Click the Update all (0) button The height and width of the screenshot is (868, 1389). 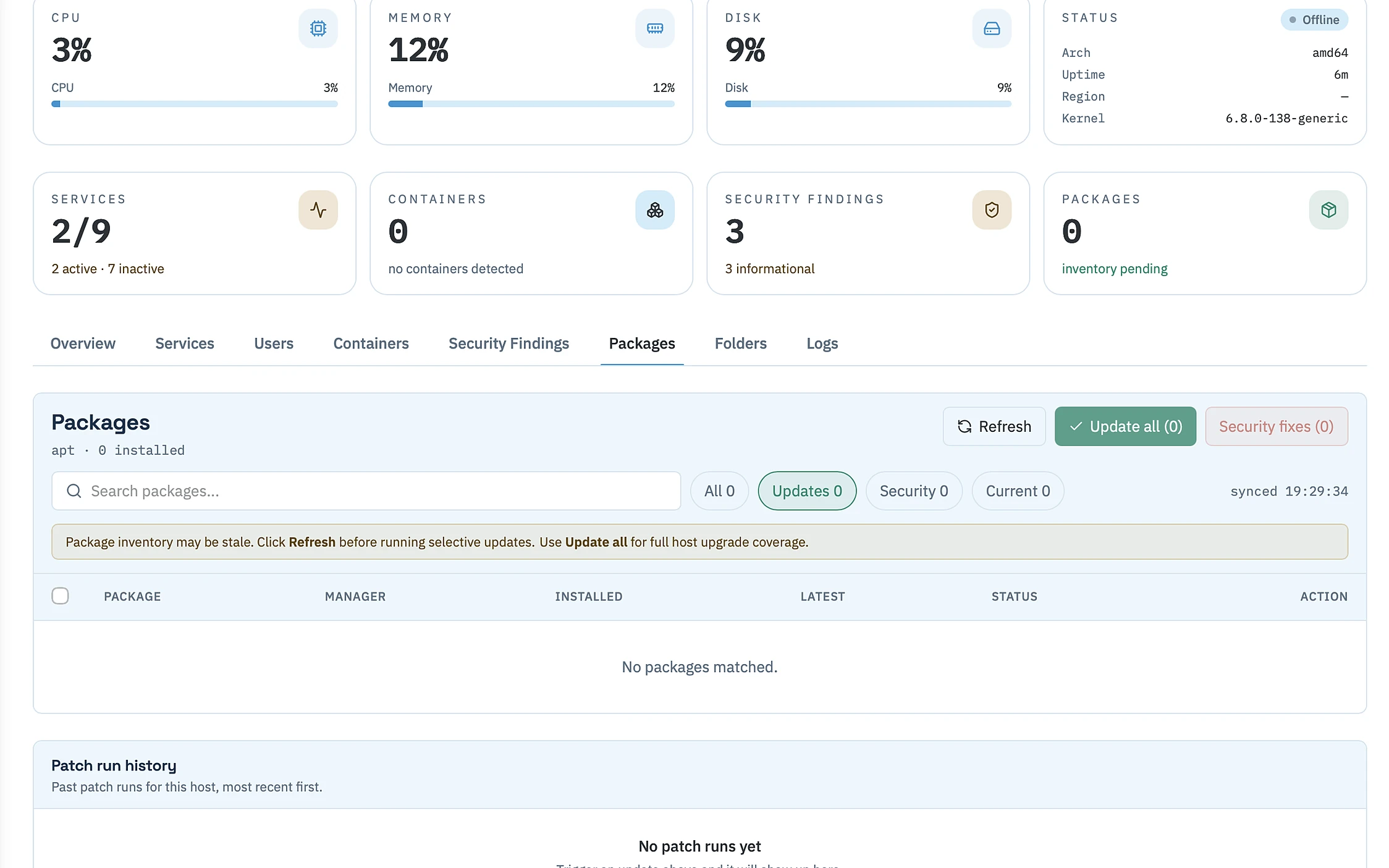[x=1125, y=426]
